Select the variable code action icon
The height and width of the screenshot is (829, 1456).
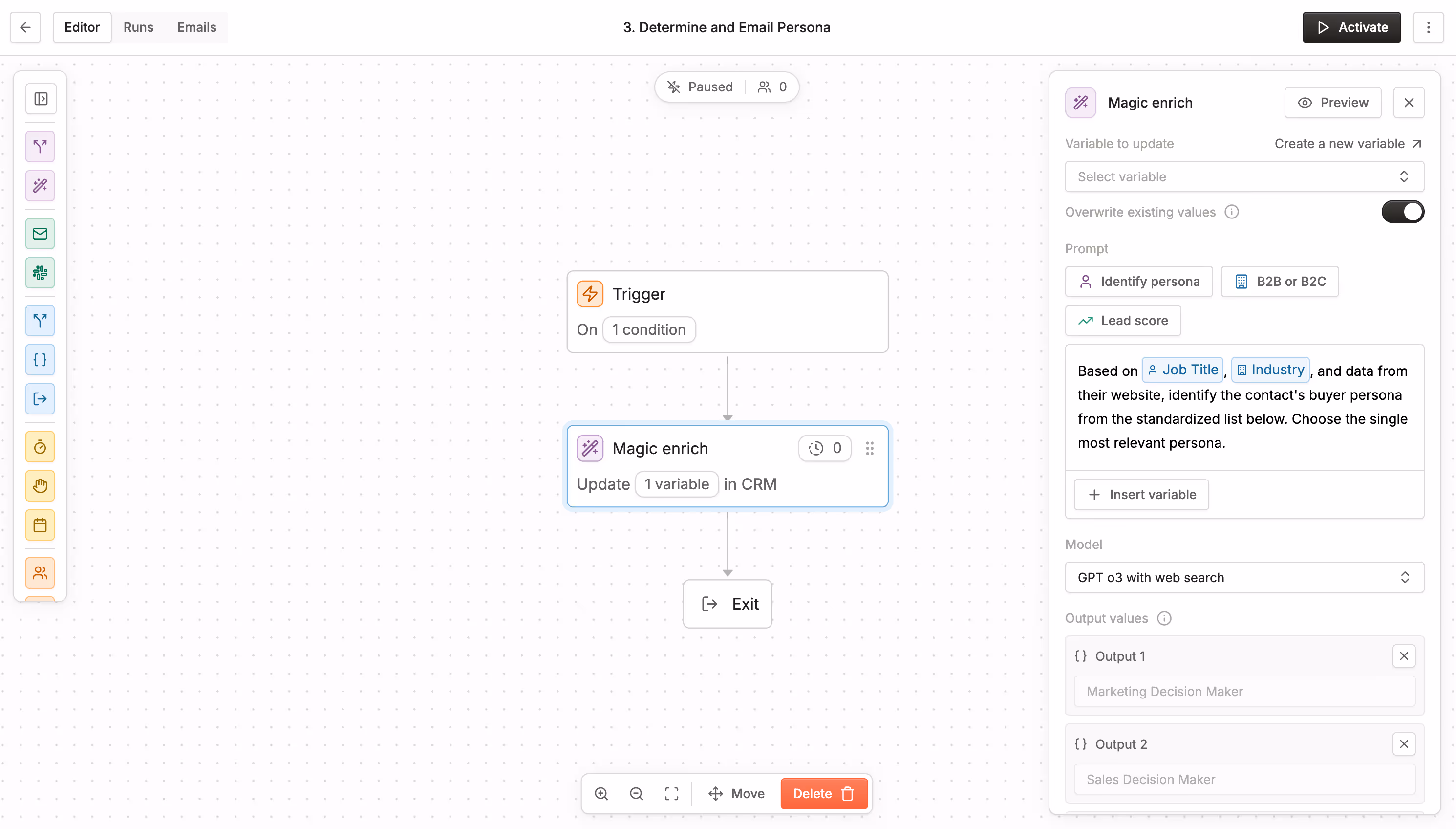click(40, 360)
